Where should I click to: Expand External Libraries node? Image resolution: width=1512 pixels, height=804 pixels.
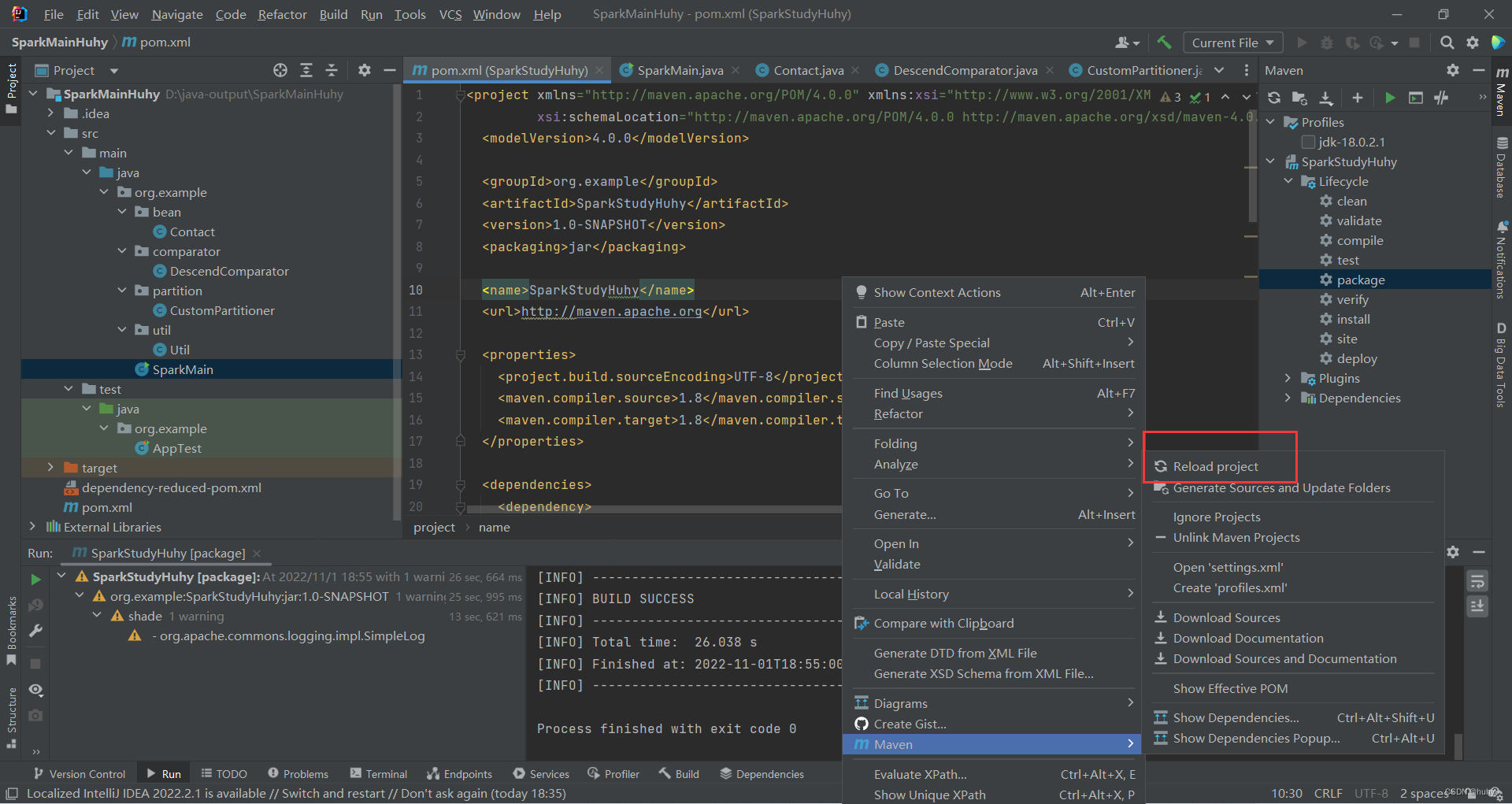point(32,527)
